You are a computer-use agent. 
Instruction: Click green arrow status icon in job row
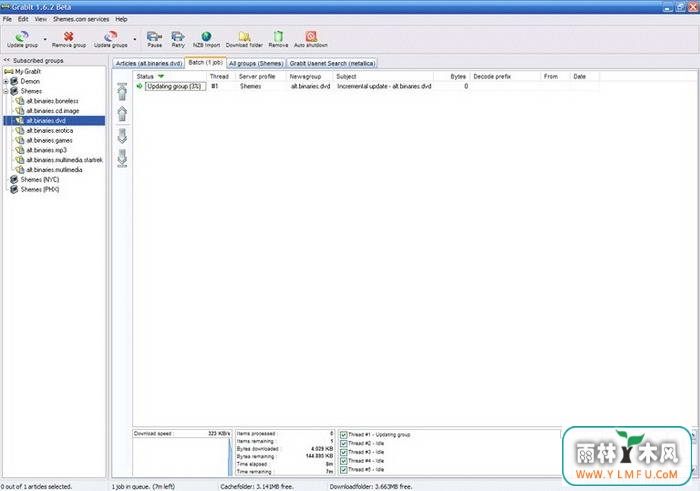click(x=140, y=86)
